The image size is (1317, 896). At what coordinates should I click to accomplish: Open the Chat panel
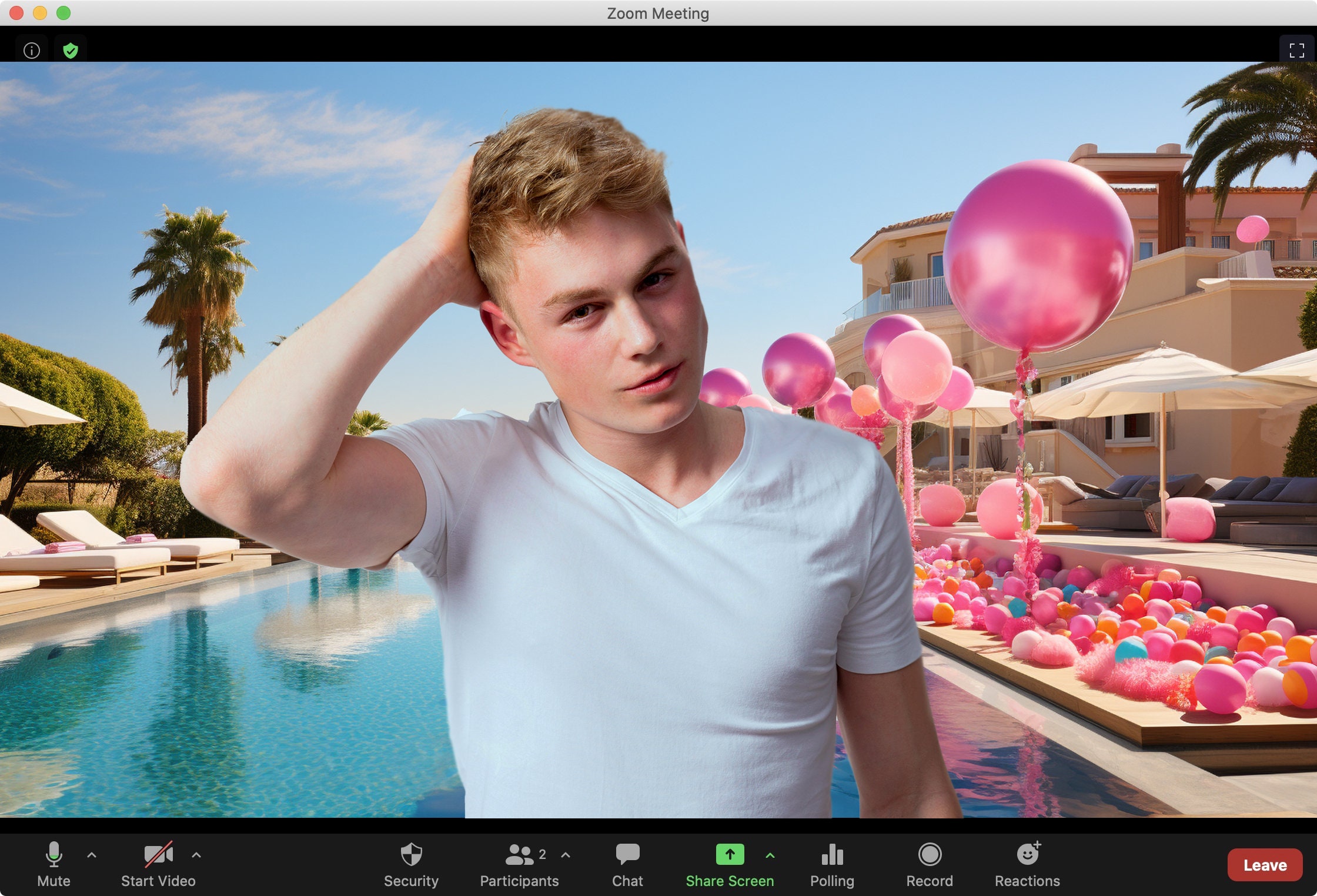point(627,863)
